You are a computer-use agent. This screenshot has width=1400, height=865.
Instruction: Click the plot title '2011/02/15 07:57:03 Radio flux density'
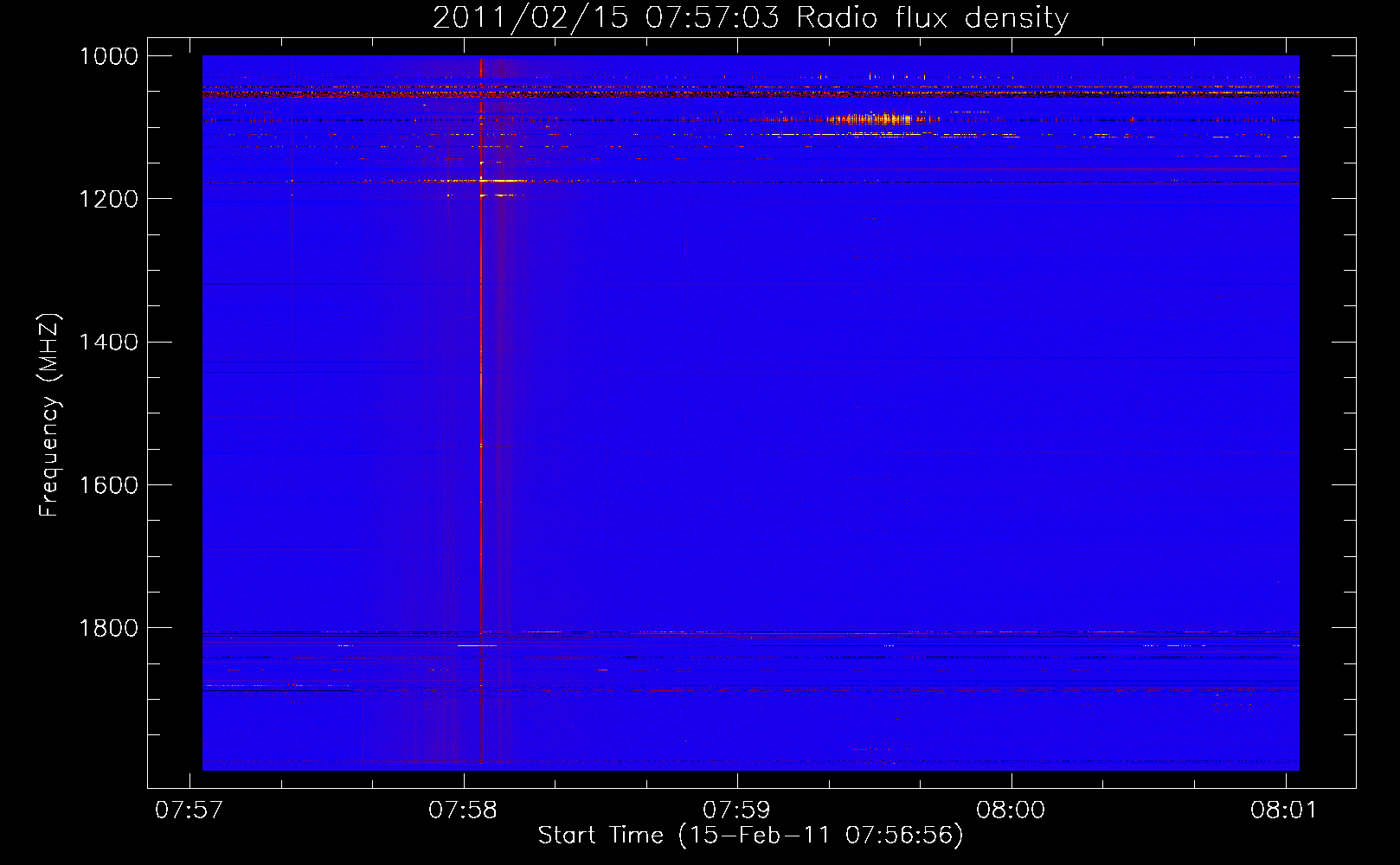click(750, 17)
